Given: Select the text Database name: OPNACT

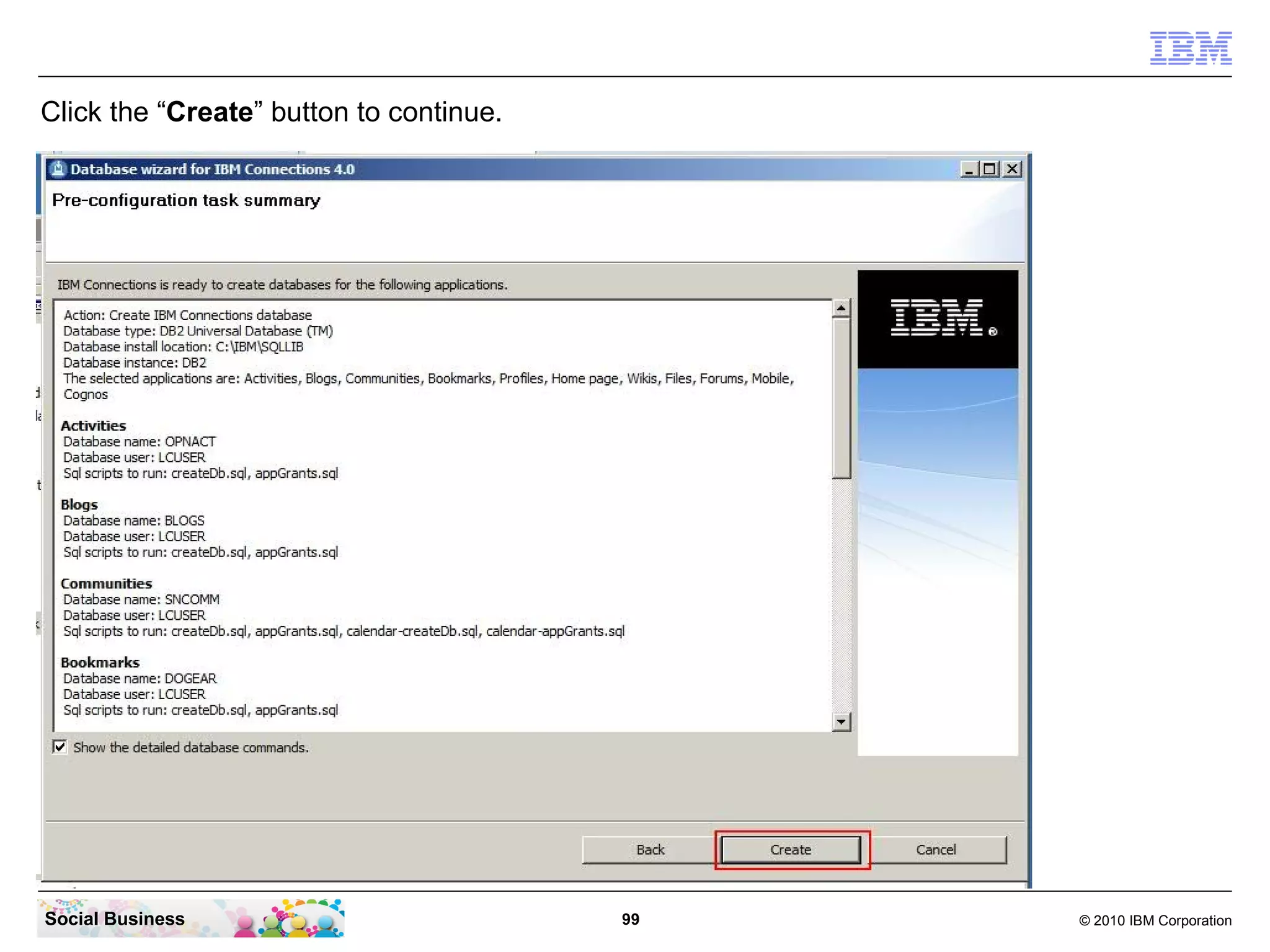Looking at the screenshot, I should [140, 441].
